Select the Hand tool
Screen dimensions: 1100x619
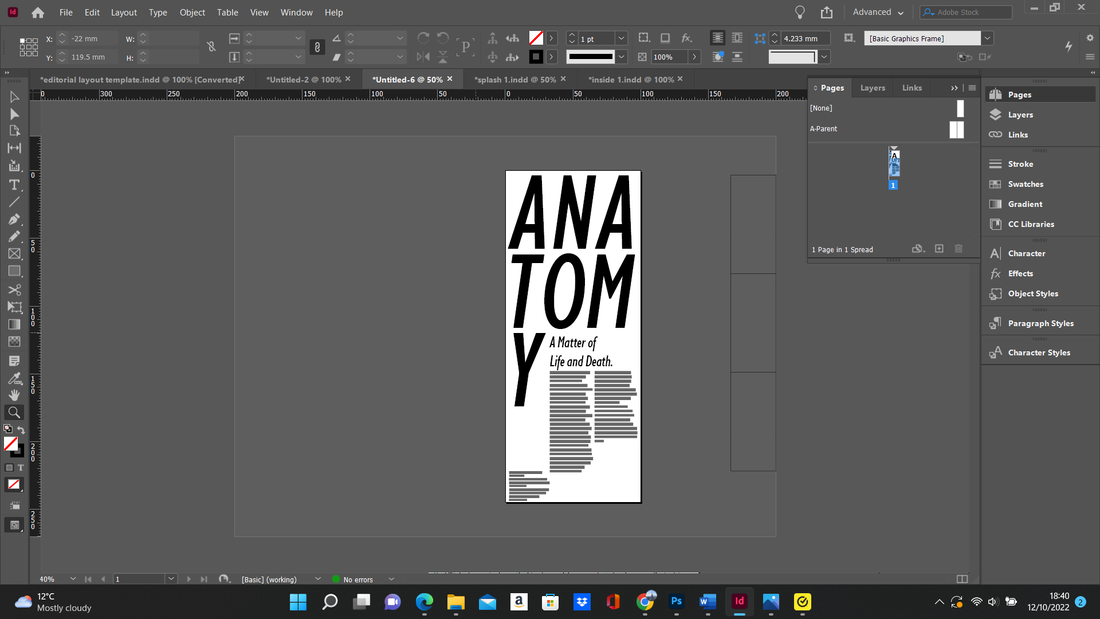[x=14, y=395]
